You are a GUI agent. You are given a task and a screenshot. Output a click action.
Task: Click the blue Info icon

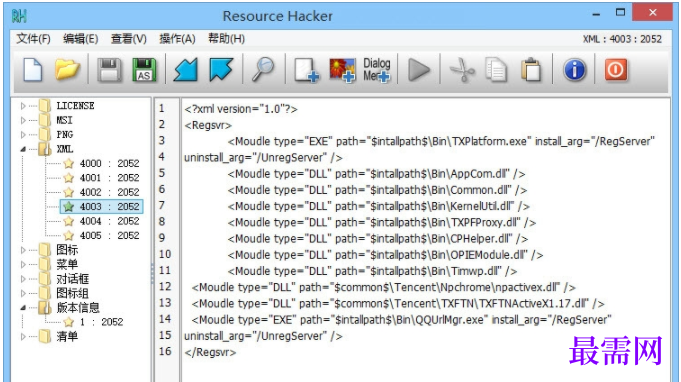click(575, 69)
